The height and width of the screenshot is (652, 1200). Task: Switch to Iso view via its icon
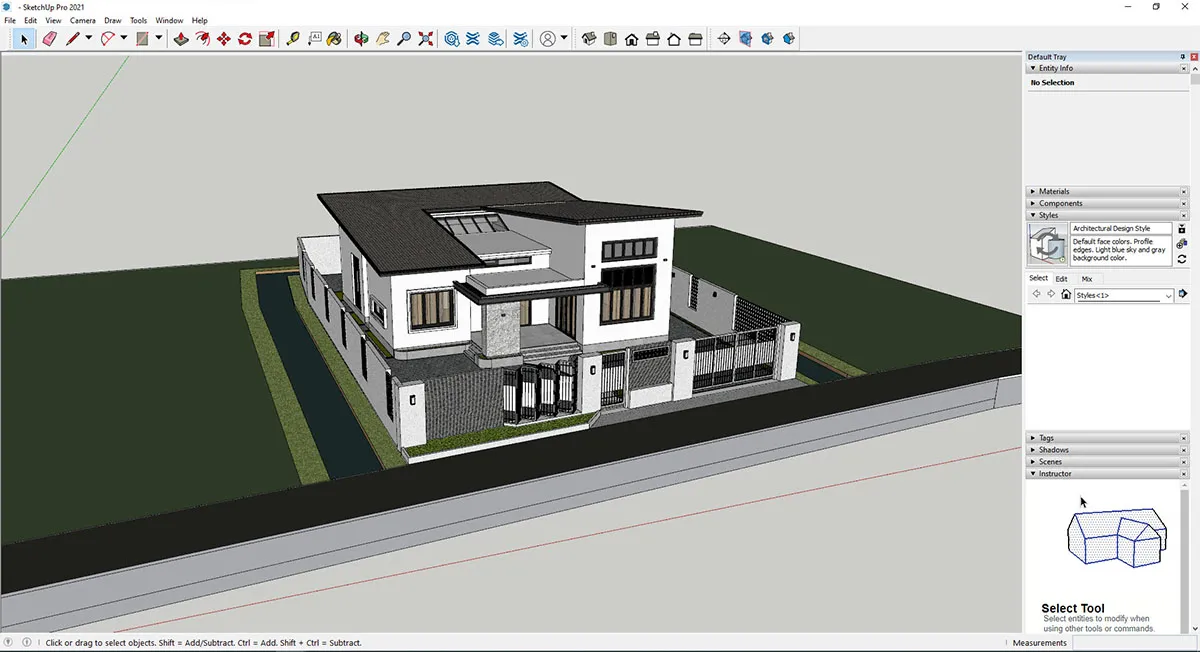[x=590, y=38]
